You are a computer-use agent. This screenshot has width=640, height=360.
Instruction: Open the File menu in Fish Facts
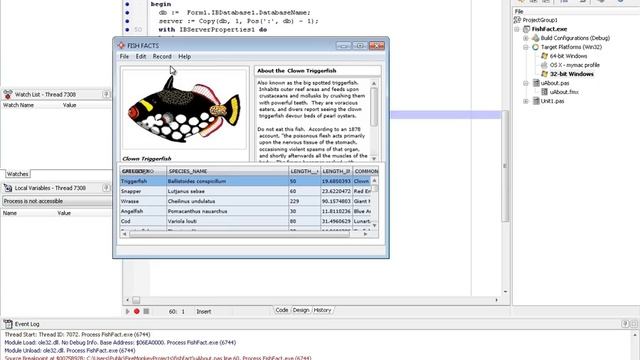pyautogui.click(x=124, y=56)
